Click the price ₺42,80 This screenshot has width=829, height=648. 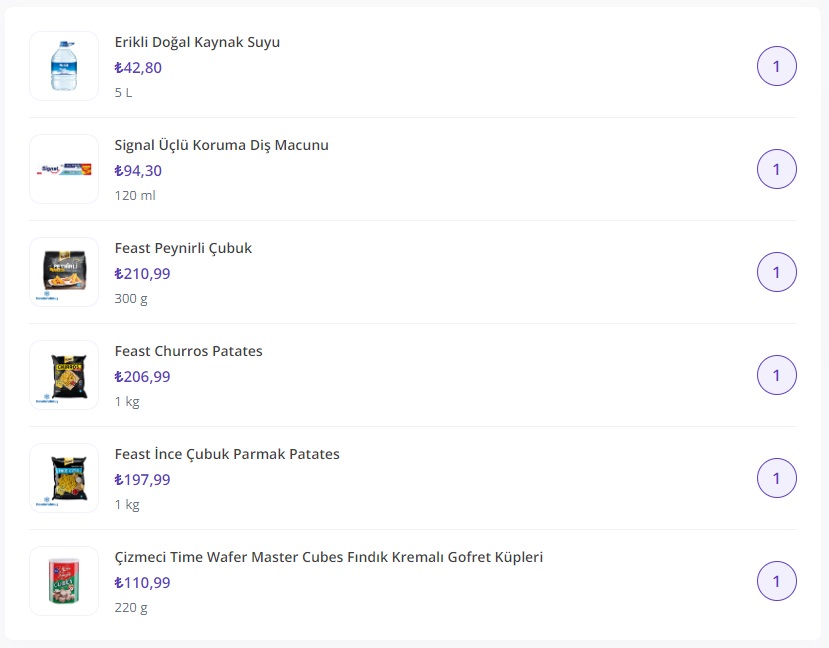(x=139, y=68)
